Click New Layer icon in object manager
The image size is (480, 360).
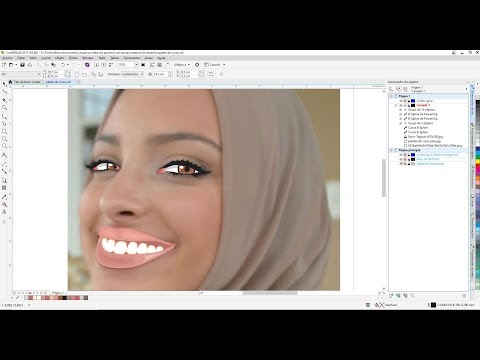point(391,296)
